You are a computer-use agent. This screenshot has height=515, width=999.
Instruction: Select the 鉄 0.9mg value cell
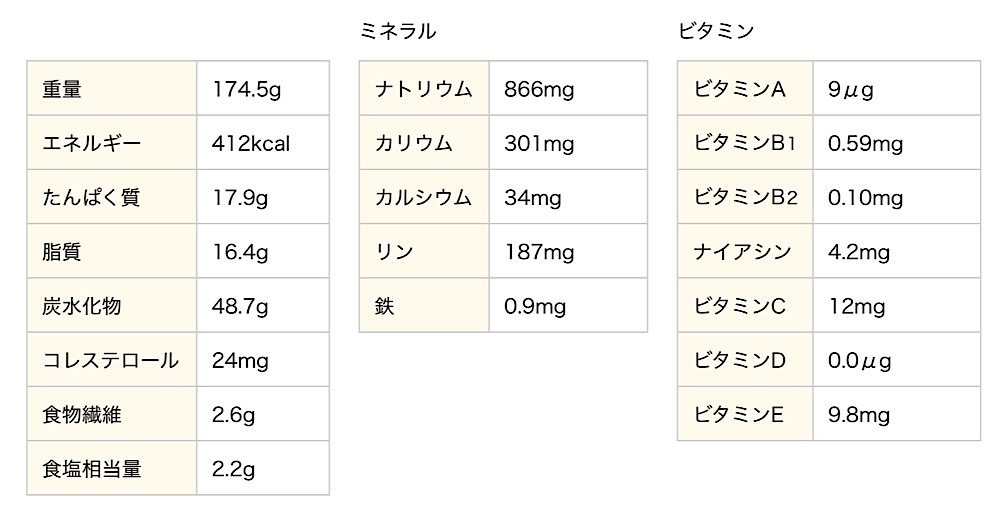pos(568,305)
